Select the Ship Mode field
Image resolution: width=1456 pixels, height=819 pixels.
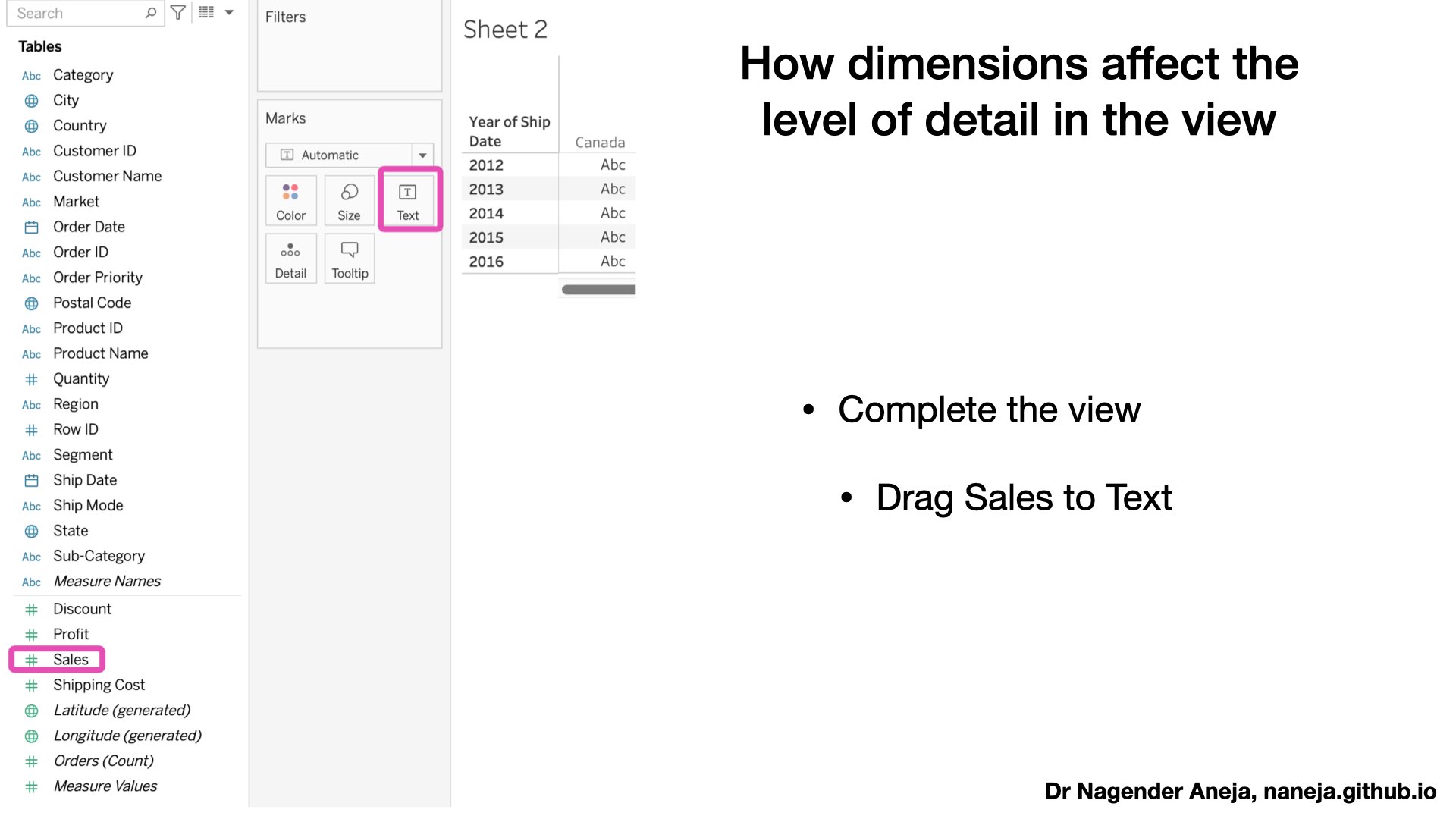point(88,505)
